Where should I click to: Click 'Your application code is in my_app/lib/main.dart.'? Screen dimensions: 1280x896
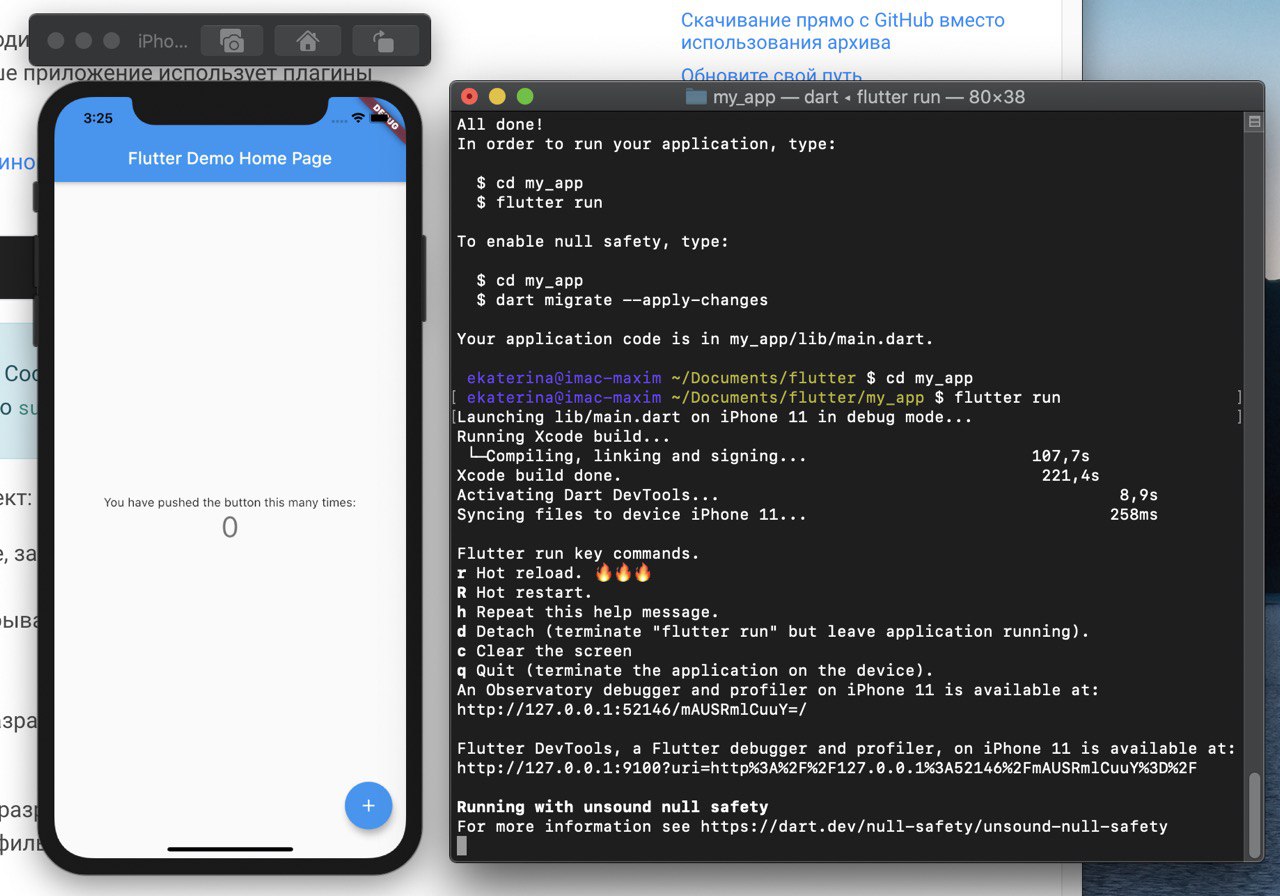(695, 339)
